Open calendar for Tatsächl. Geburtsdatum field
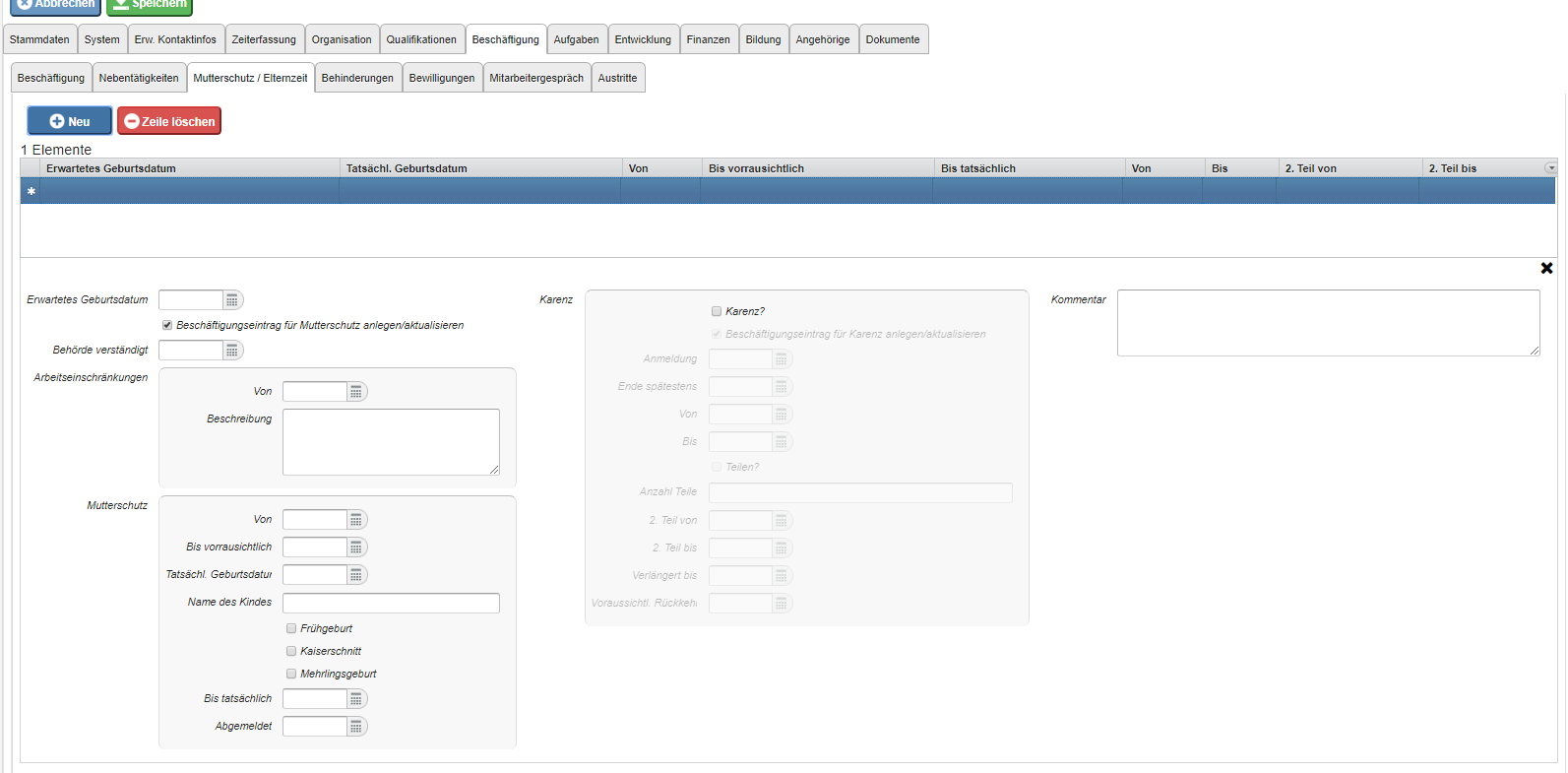 [x=356, y=575]
